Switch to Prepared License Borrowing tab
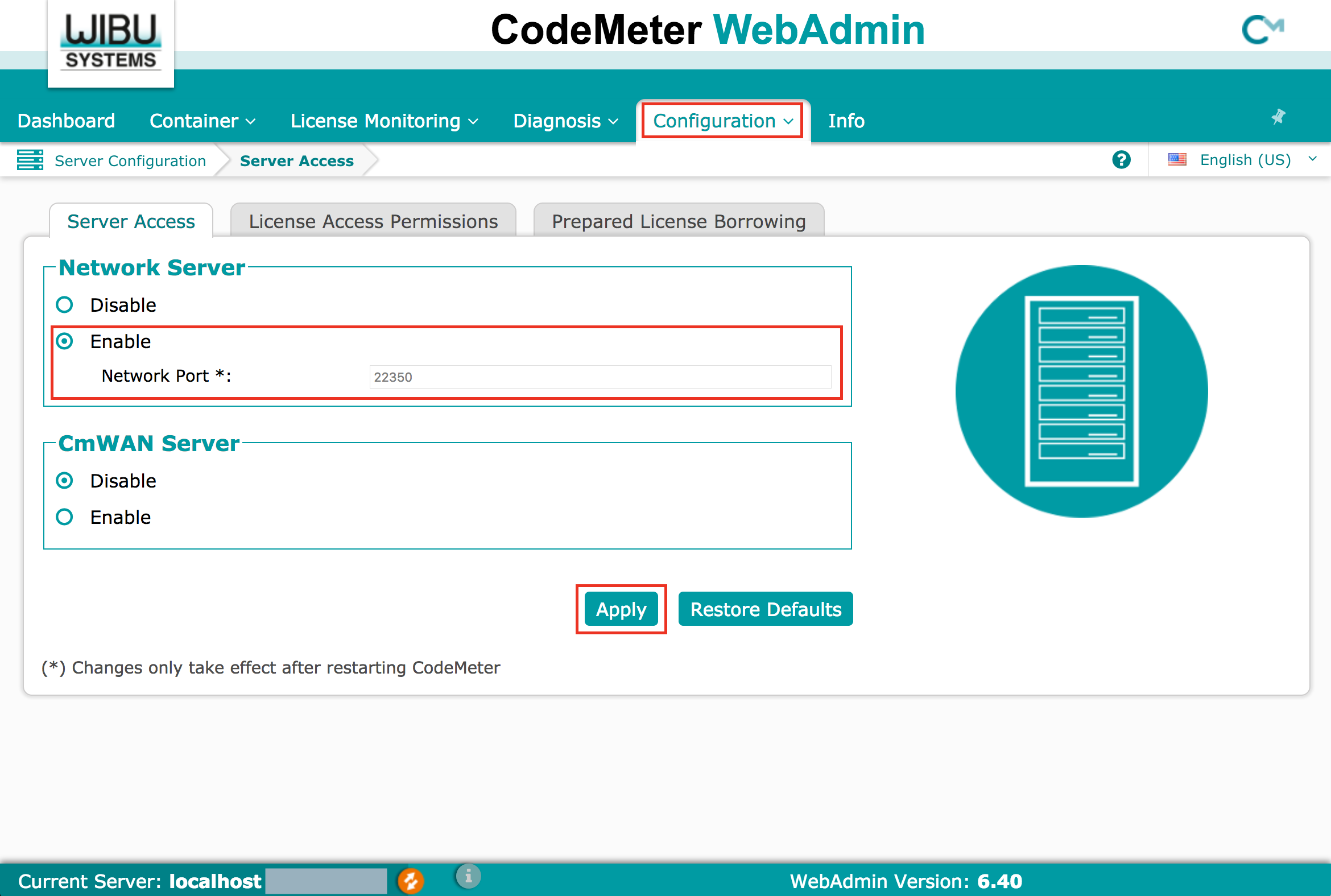Viewport: 1331px width, 896px height. coord(679,221)
